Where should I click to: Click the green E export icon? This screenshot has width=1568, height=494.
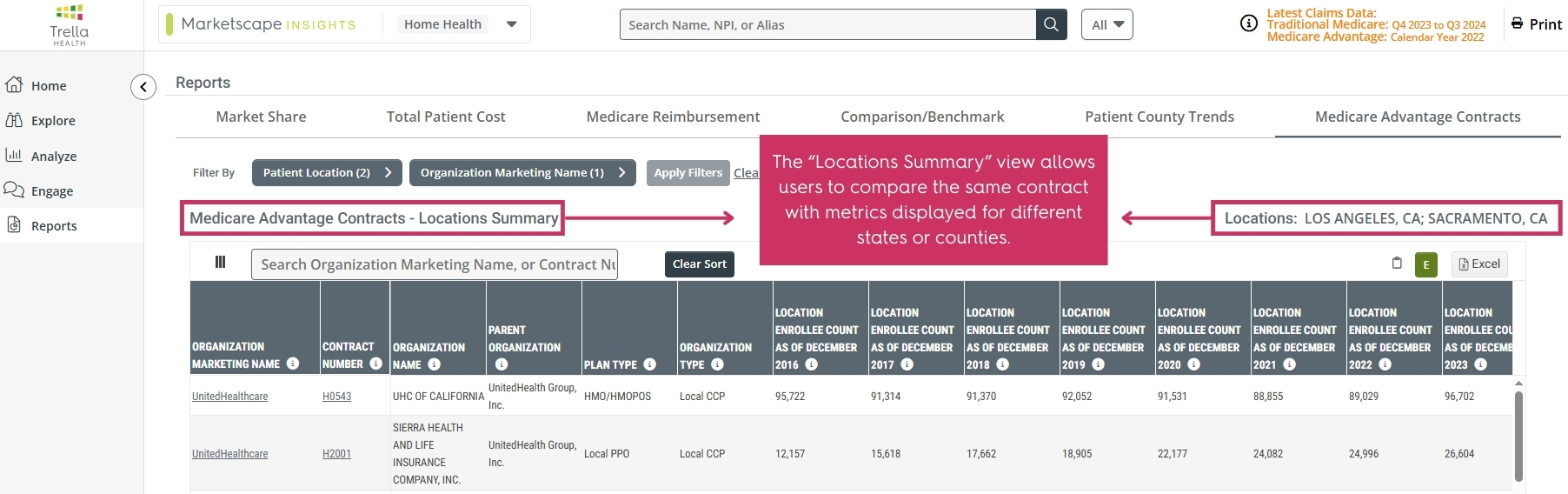pos(1426,264)
